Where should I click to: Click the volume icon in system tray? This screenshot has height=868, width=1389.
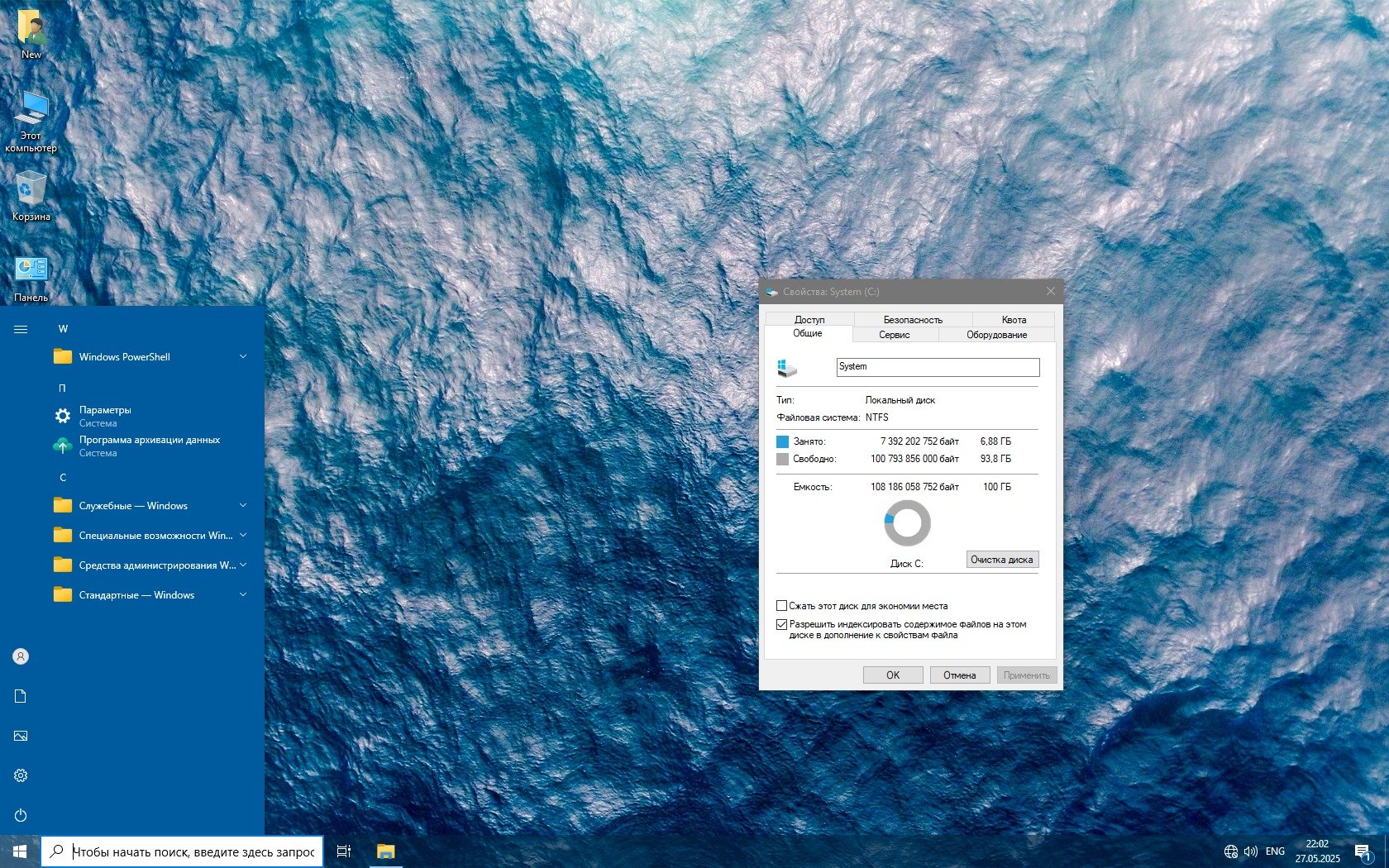1250,851
